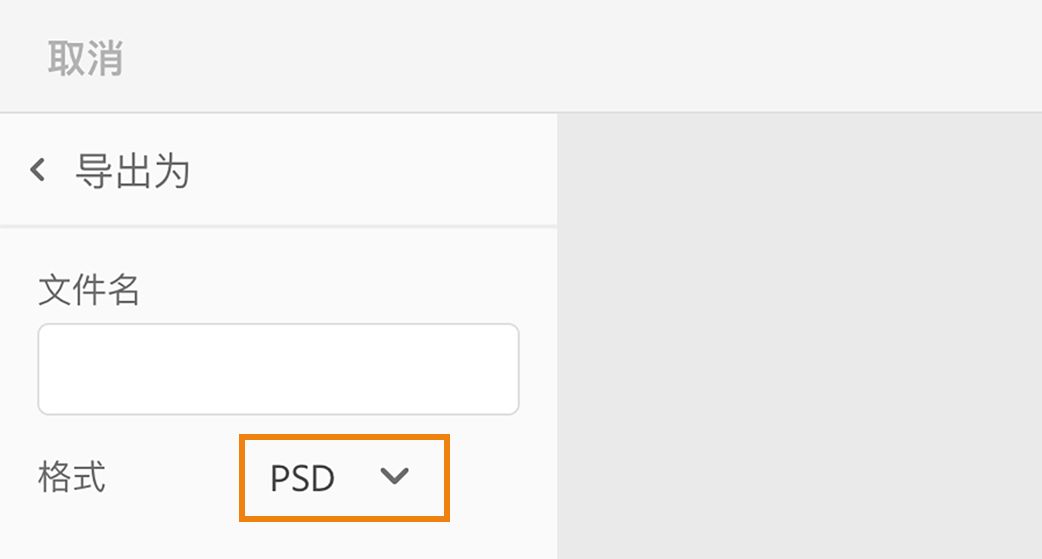Screen dimensions: 1042x559
Task: Click the orange-highlighted format selector
Action: [344, 478]
